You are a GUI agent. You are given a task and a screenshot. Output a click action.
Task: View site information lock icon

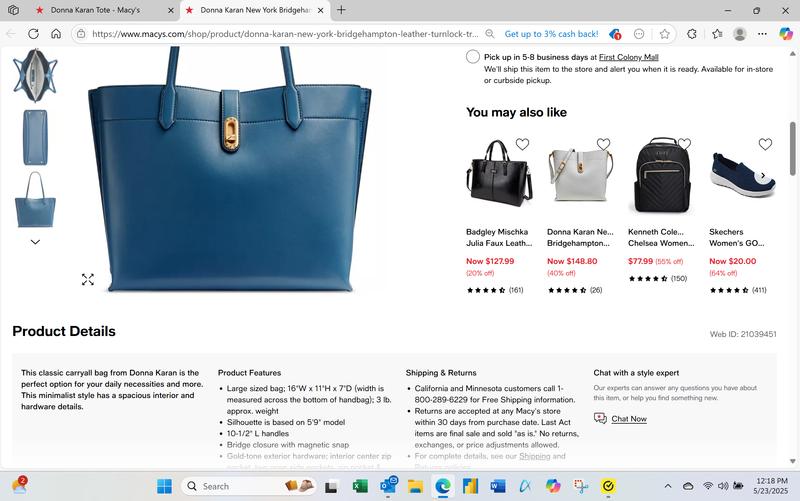tap(81, 34)
